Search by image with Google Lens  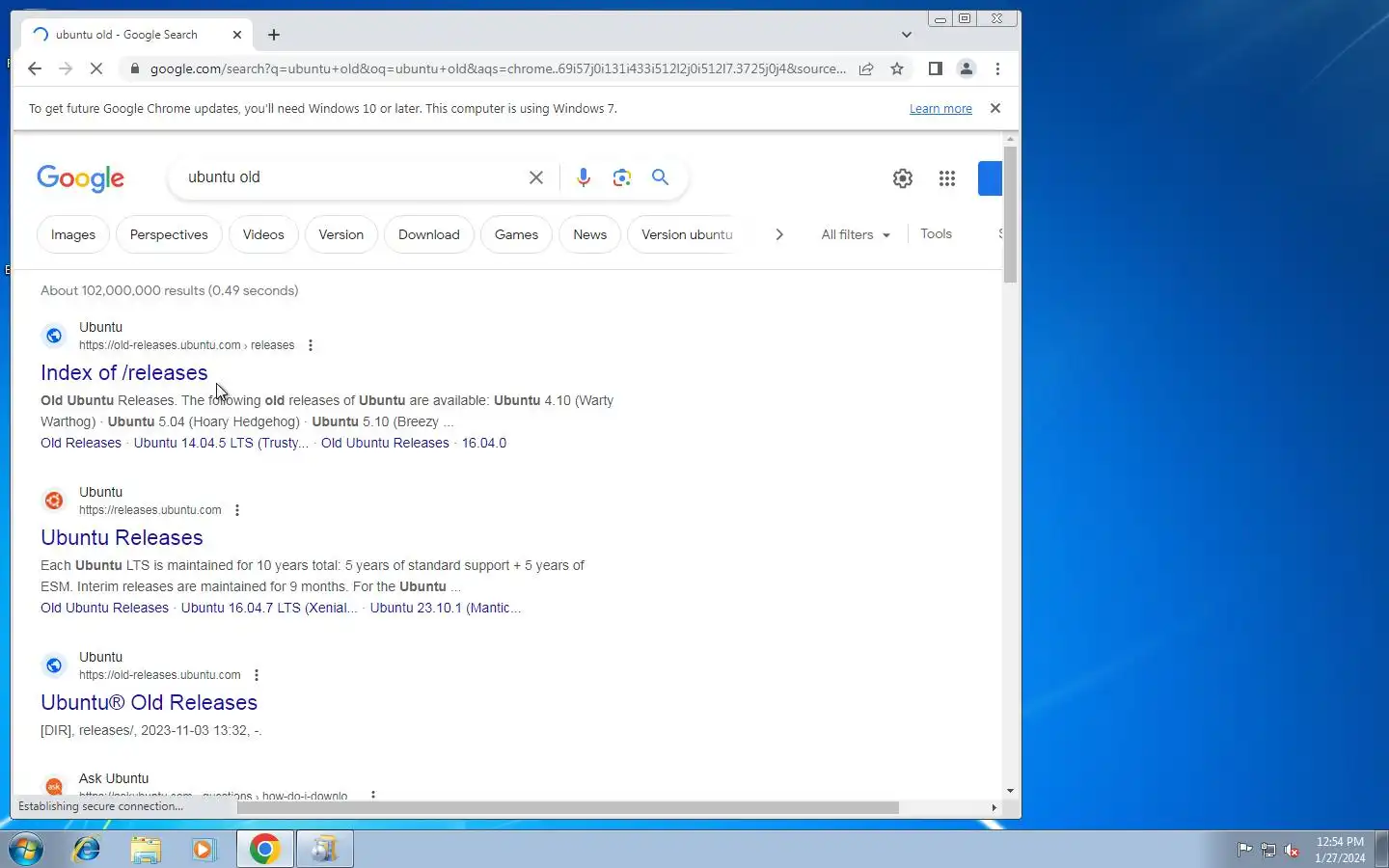(622, 177)
